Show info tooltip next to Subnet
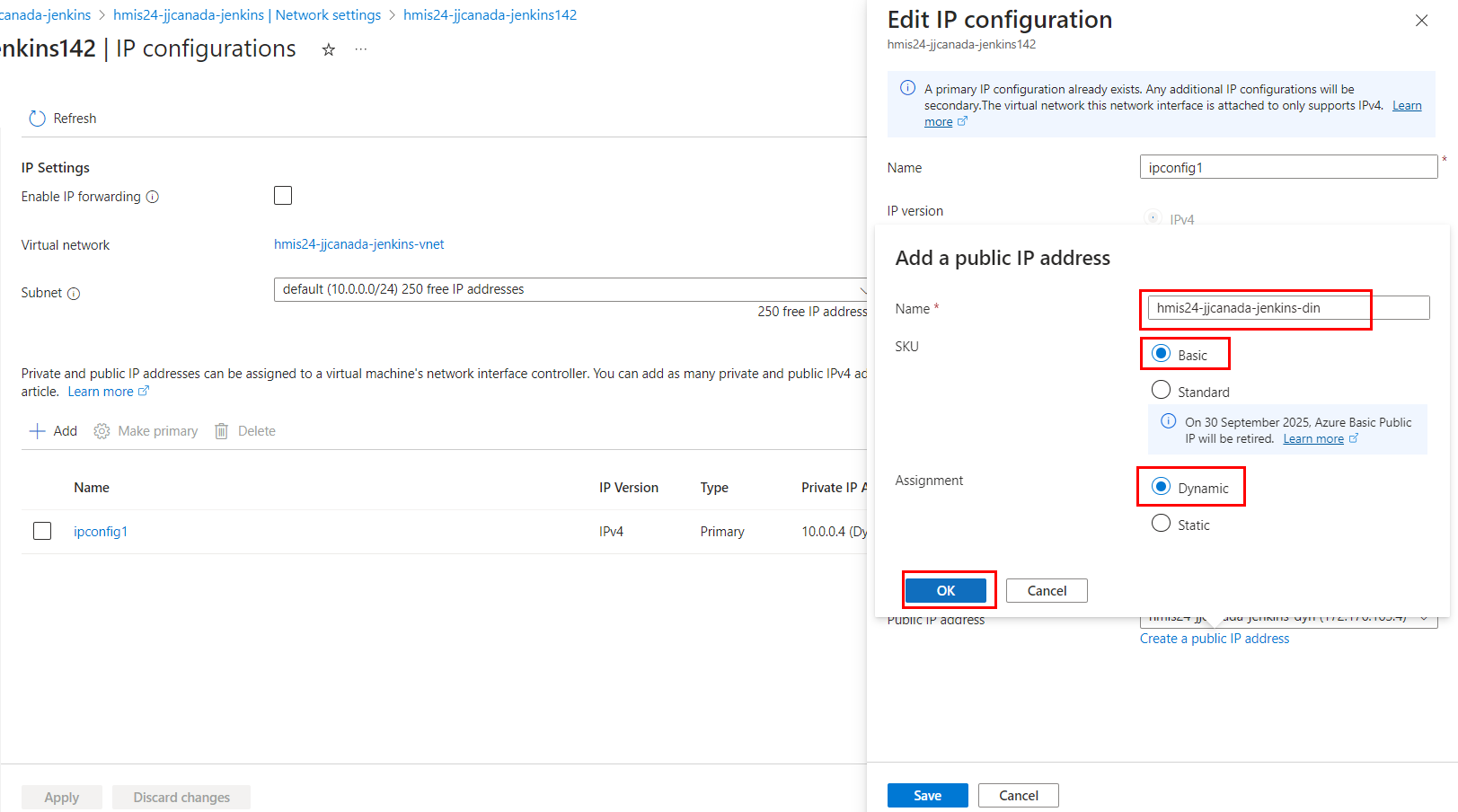The width and height of the screenshot is (1458, 812). click(74, 294)
